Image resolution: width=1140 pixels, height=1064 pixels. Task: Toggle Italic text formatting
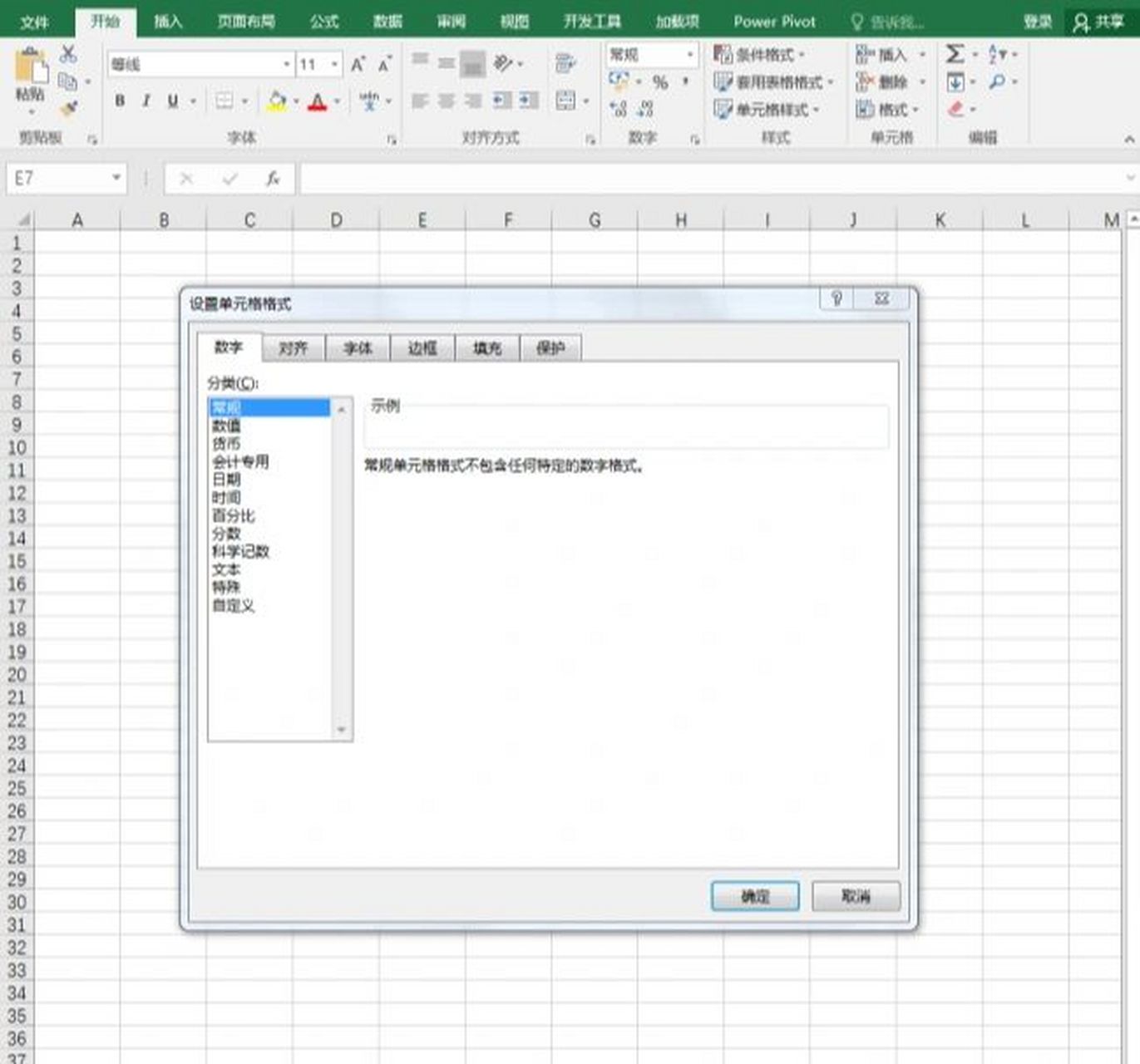146,101
